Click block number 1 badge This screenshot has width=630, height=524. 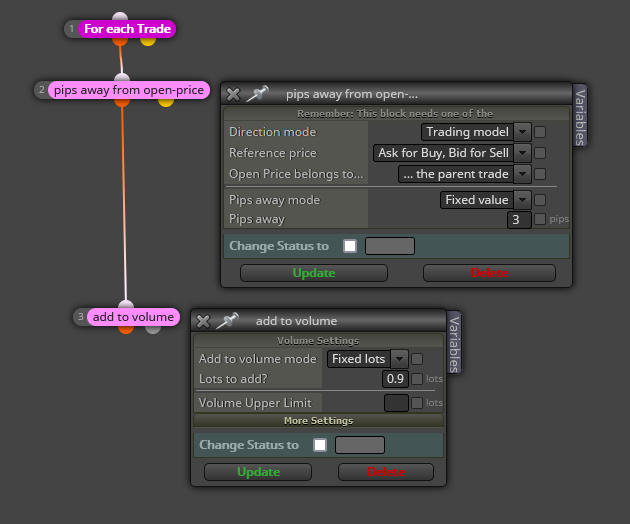[72, 29]
